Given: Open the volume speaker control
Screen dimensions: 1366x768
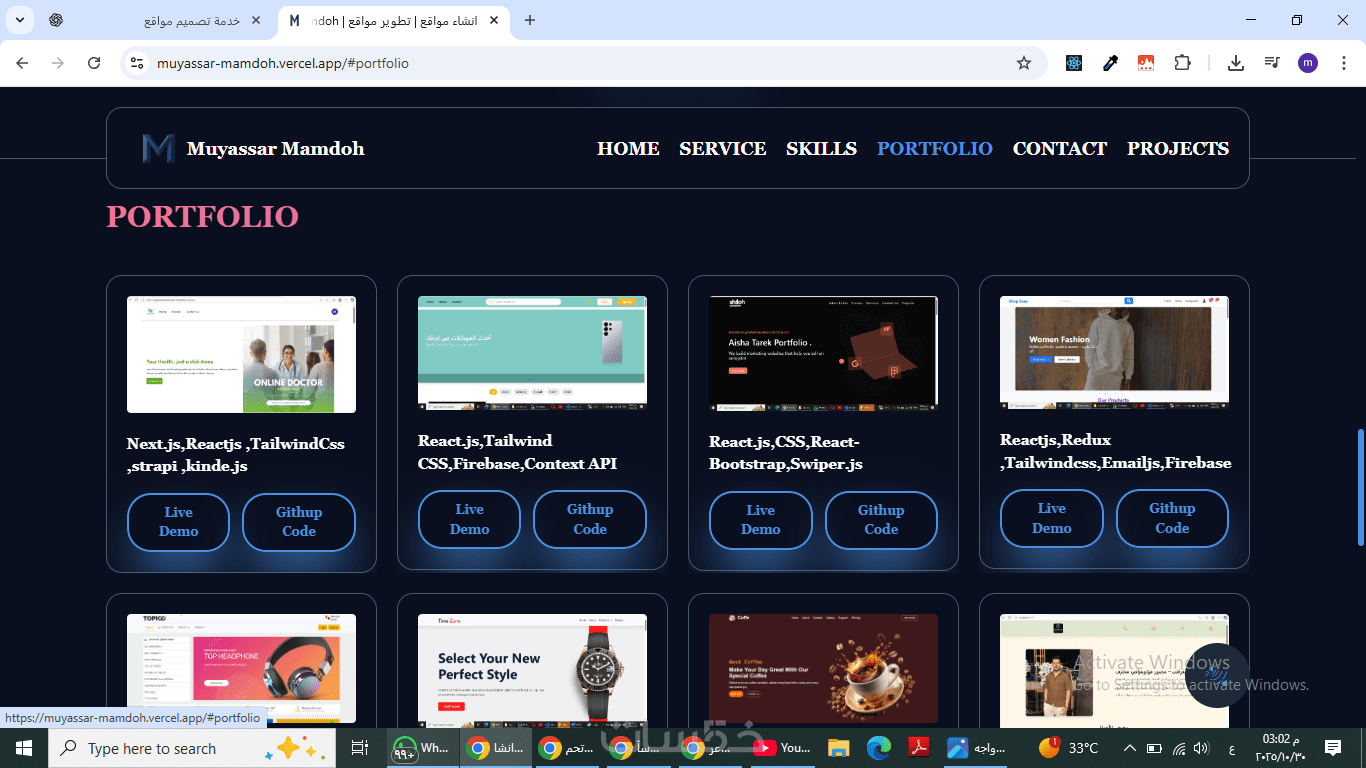Looking at the screenshot, I should tap(1201, 748).
